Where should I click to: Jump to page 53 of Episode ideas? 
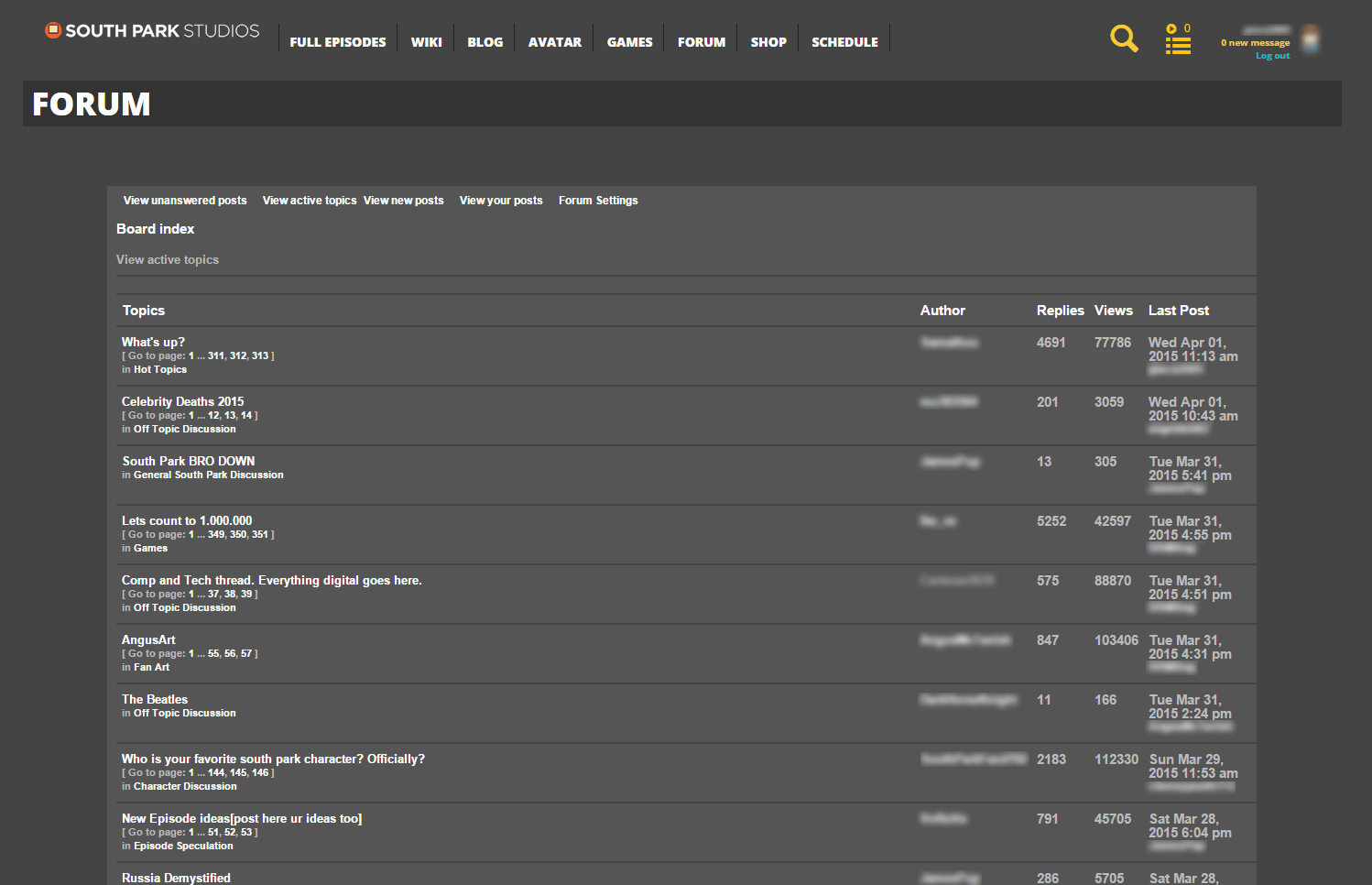(x=246, y=832)
